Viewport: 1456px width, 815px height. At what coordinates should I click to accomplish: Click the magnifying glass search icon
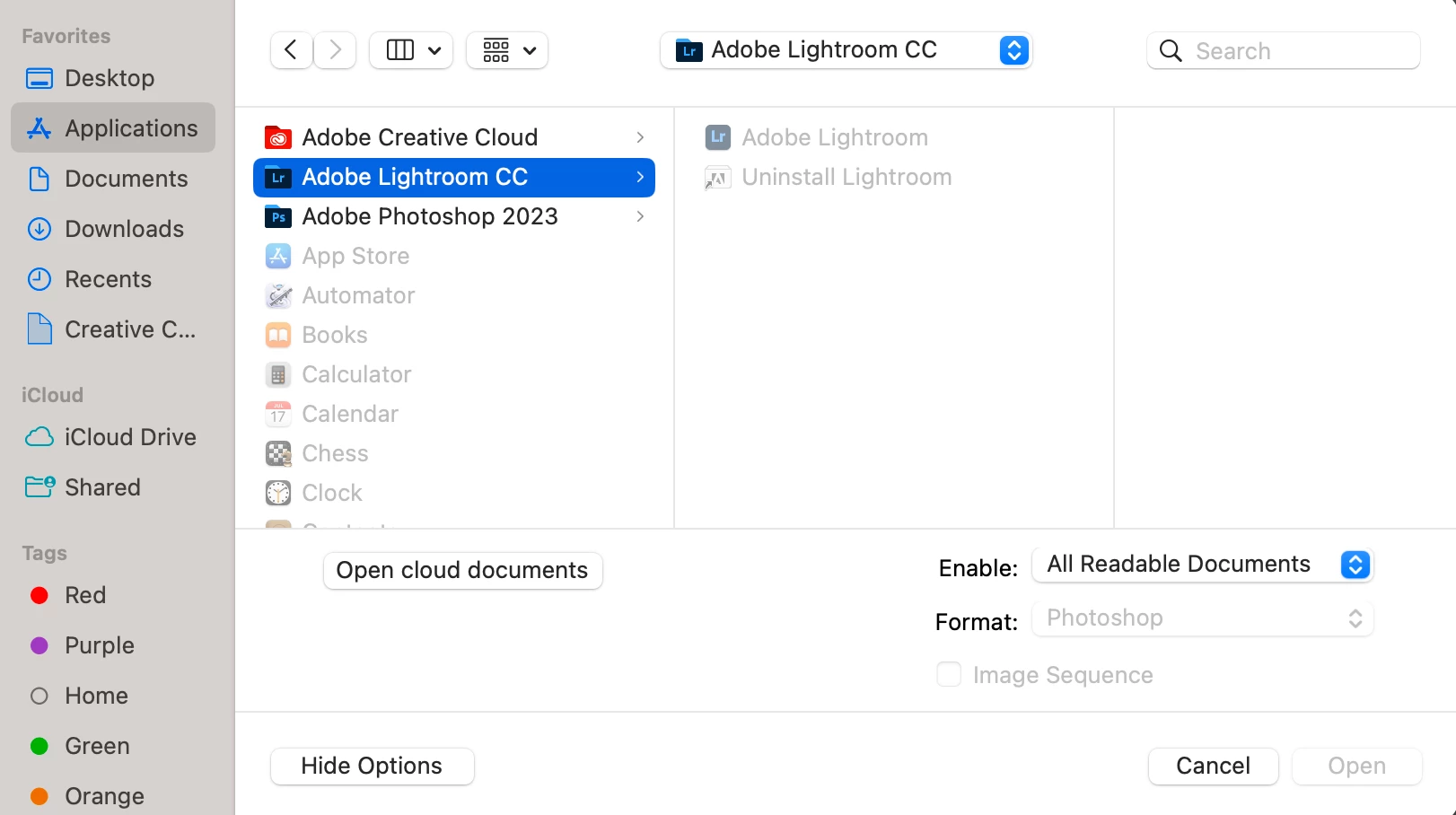click(x=1171, y=51)
